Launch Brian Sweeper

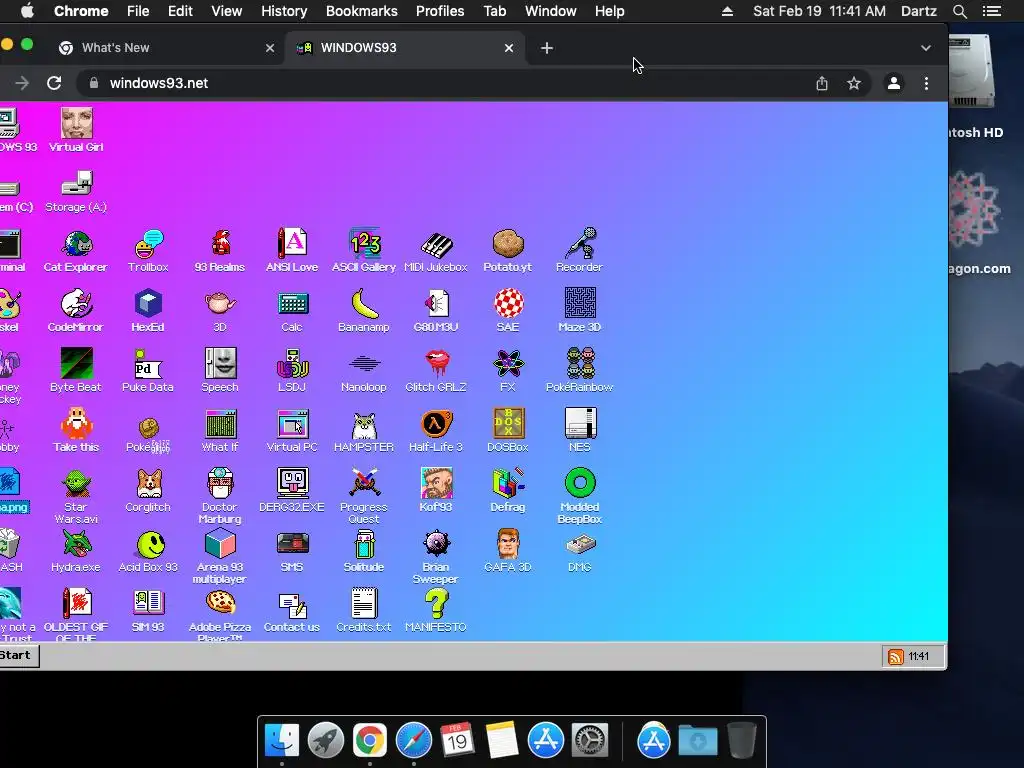(436, 556)
